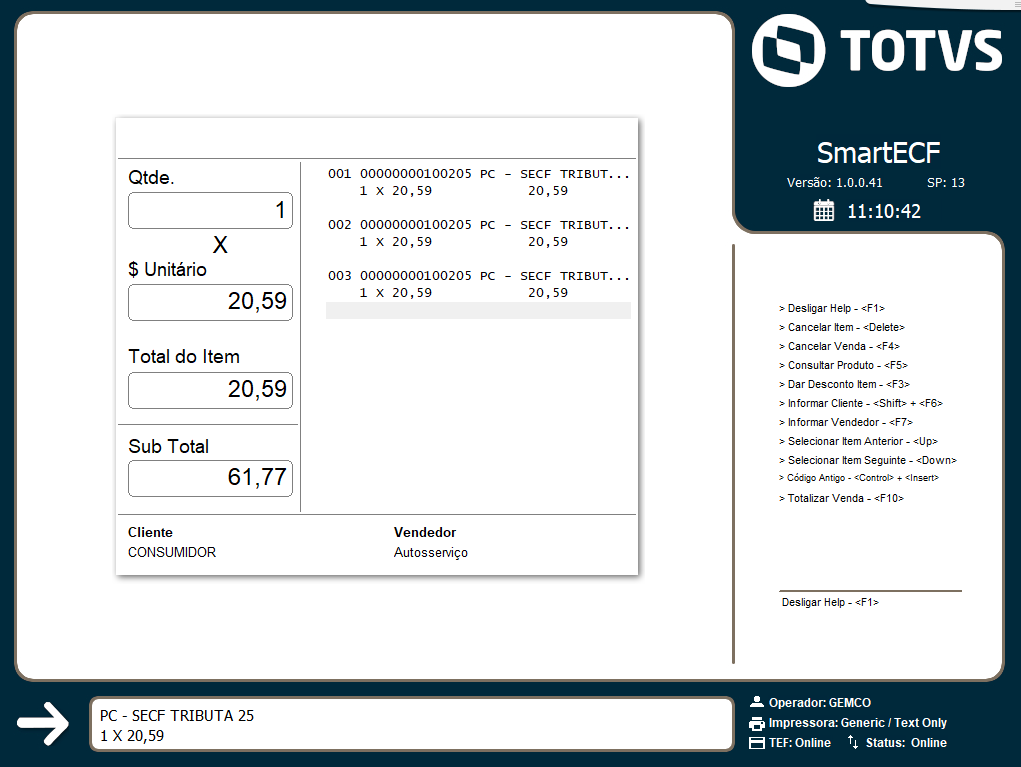Select item 002 in the sale list

(x=479, y=233)
